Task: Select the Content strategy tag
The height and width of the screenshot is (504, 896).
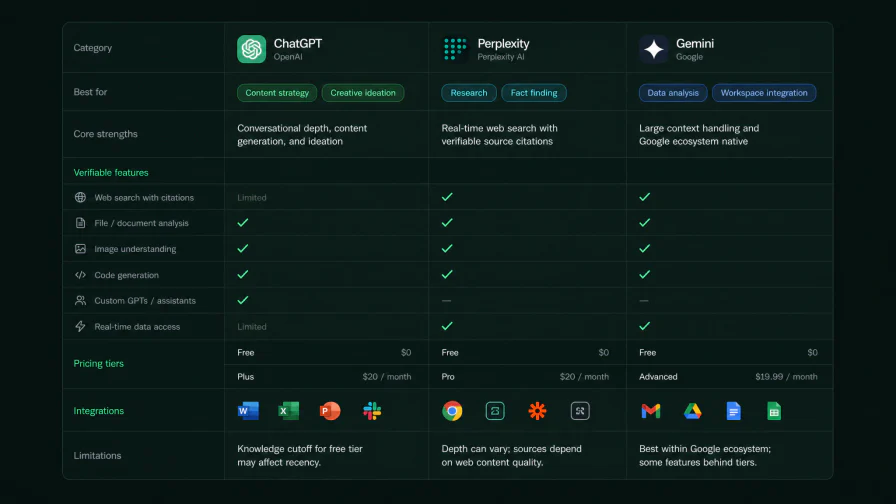Action: click(x=277, y=93)
